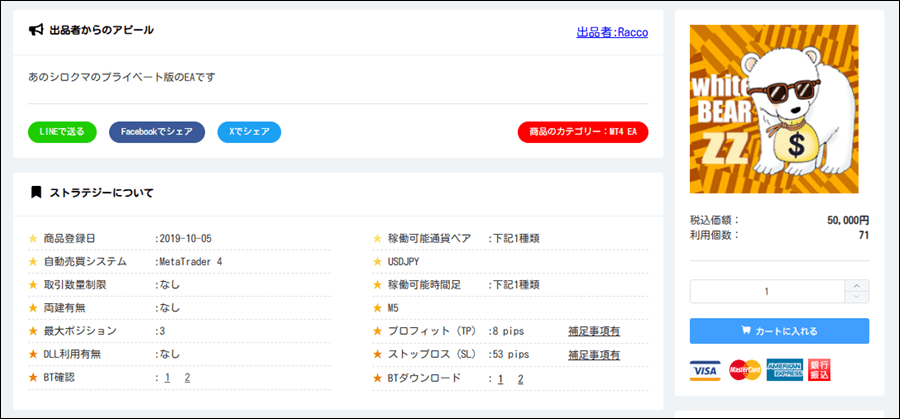Click the stop loss value 53 pips
900x419 pixels.
coord(510,355)
